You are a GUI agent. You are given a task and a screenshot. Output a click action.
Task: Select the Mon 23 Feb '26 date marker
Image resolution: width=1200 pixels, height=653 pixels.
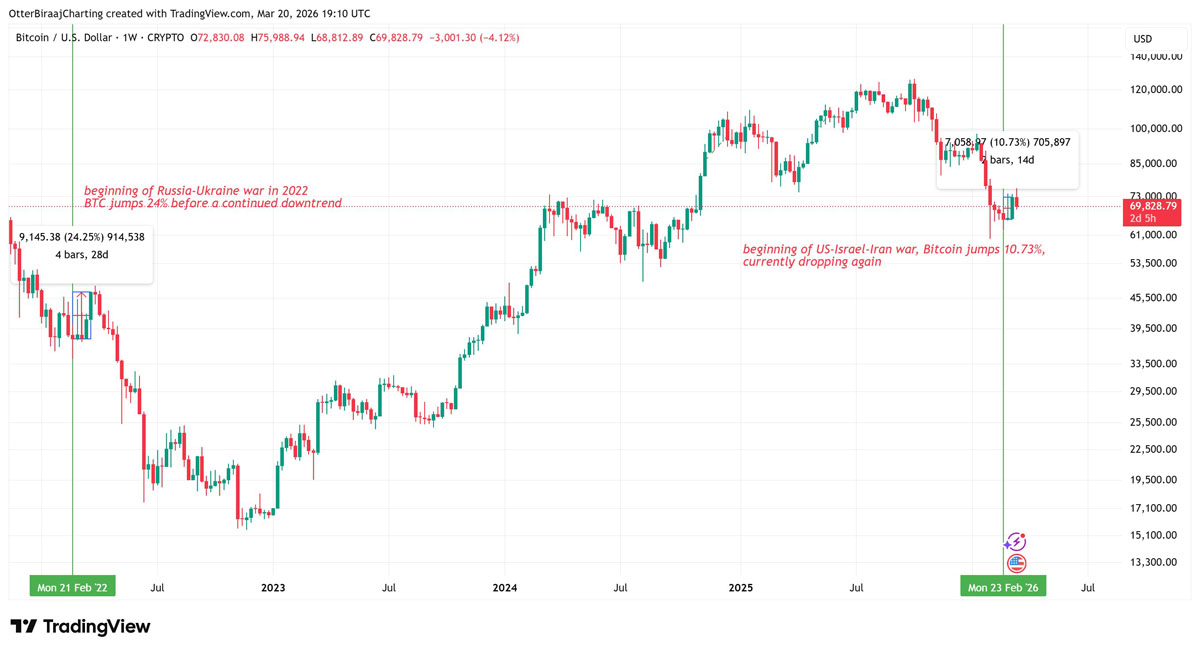click(x=1003, y=588)
